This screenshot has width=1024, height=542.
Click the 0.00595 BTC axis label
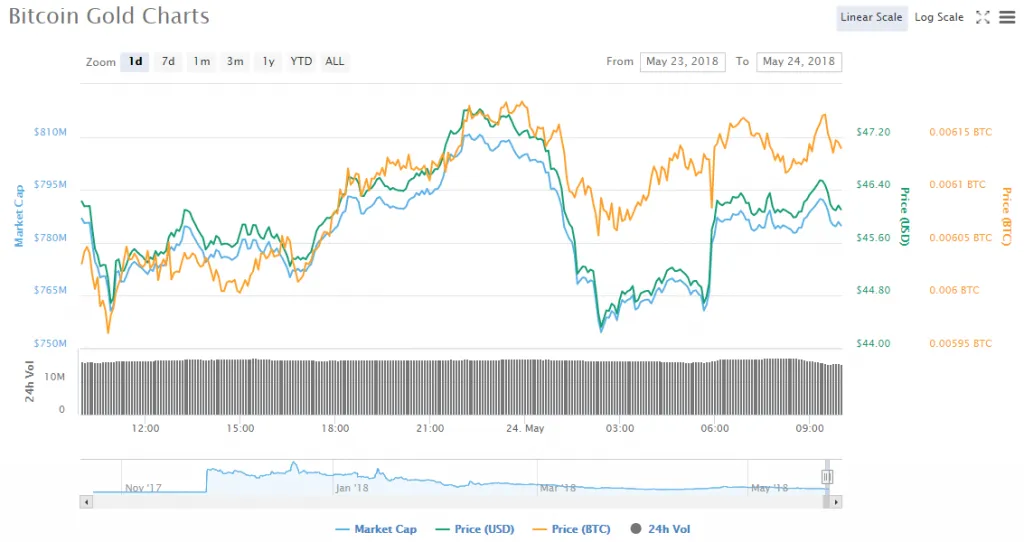point(961,343)
